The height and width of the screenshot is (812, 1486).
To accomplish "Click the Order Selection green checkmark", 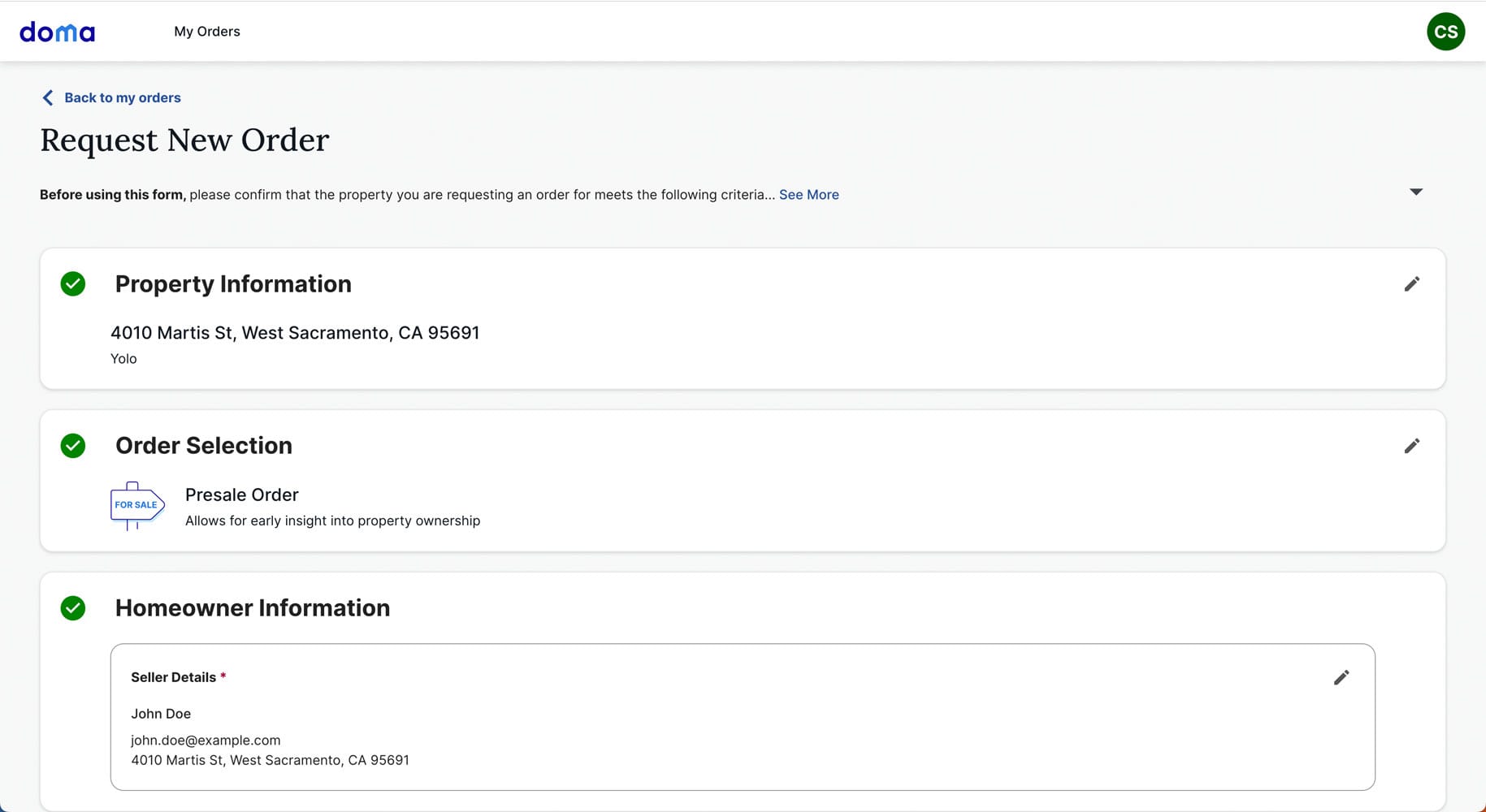I will (x=73, y=446).
